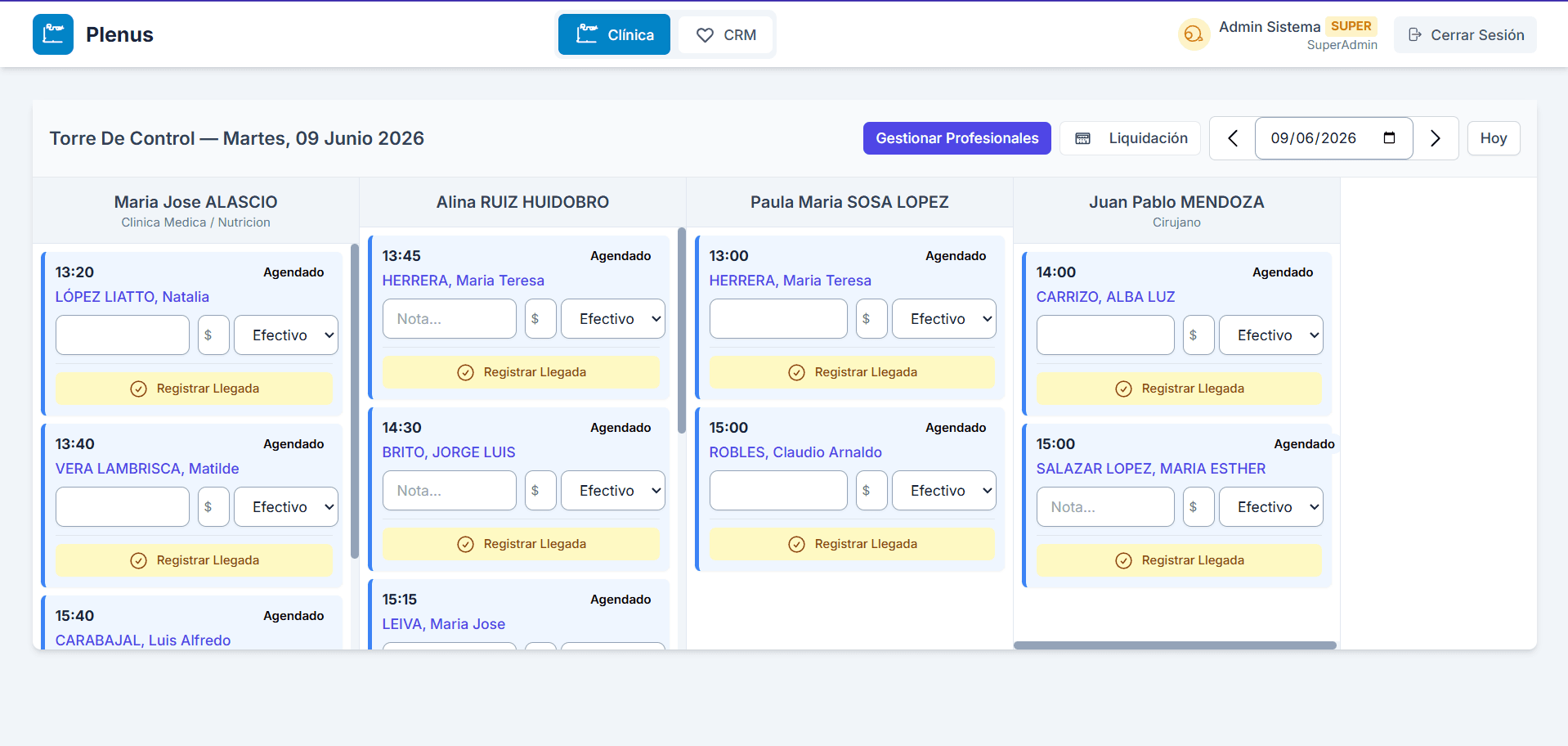Open the calendar picker in date field
This screenshot has width=1568, height=746.
coord(1389,137)
